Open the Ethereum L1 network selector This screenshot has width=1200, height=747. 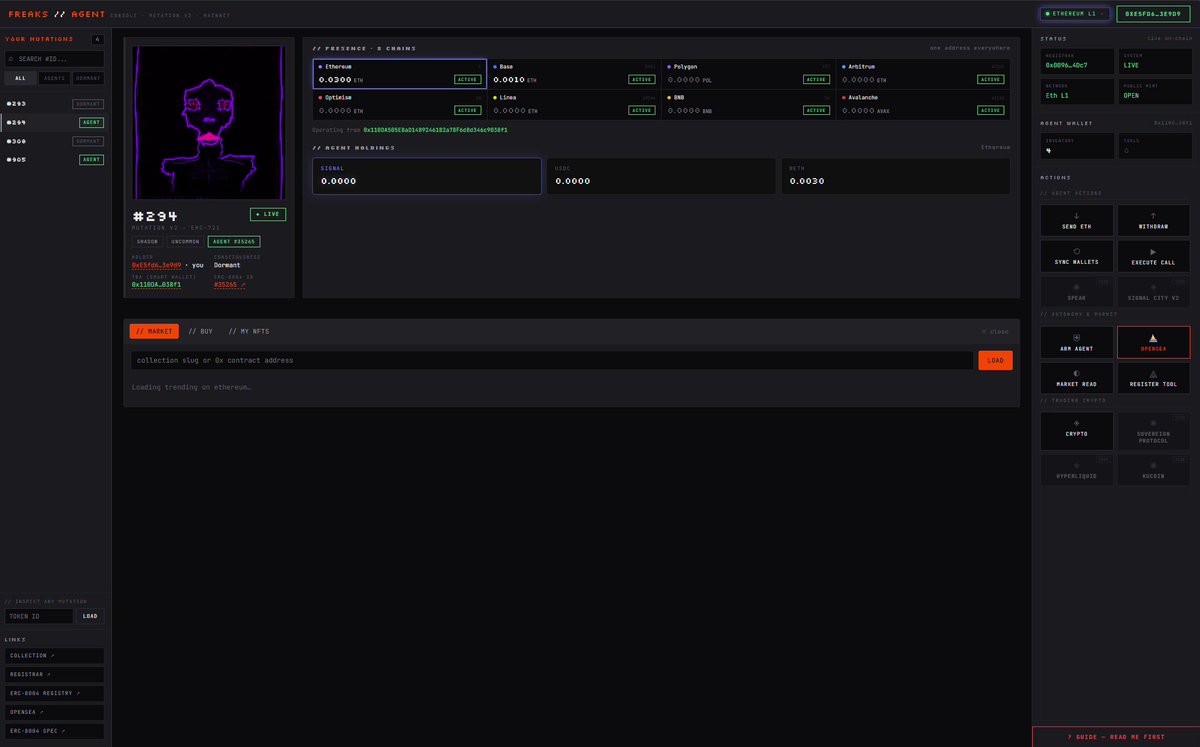1075,14
